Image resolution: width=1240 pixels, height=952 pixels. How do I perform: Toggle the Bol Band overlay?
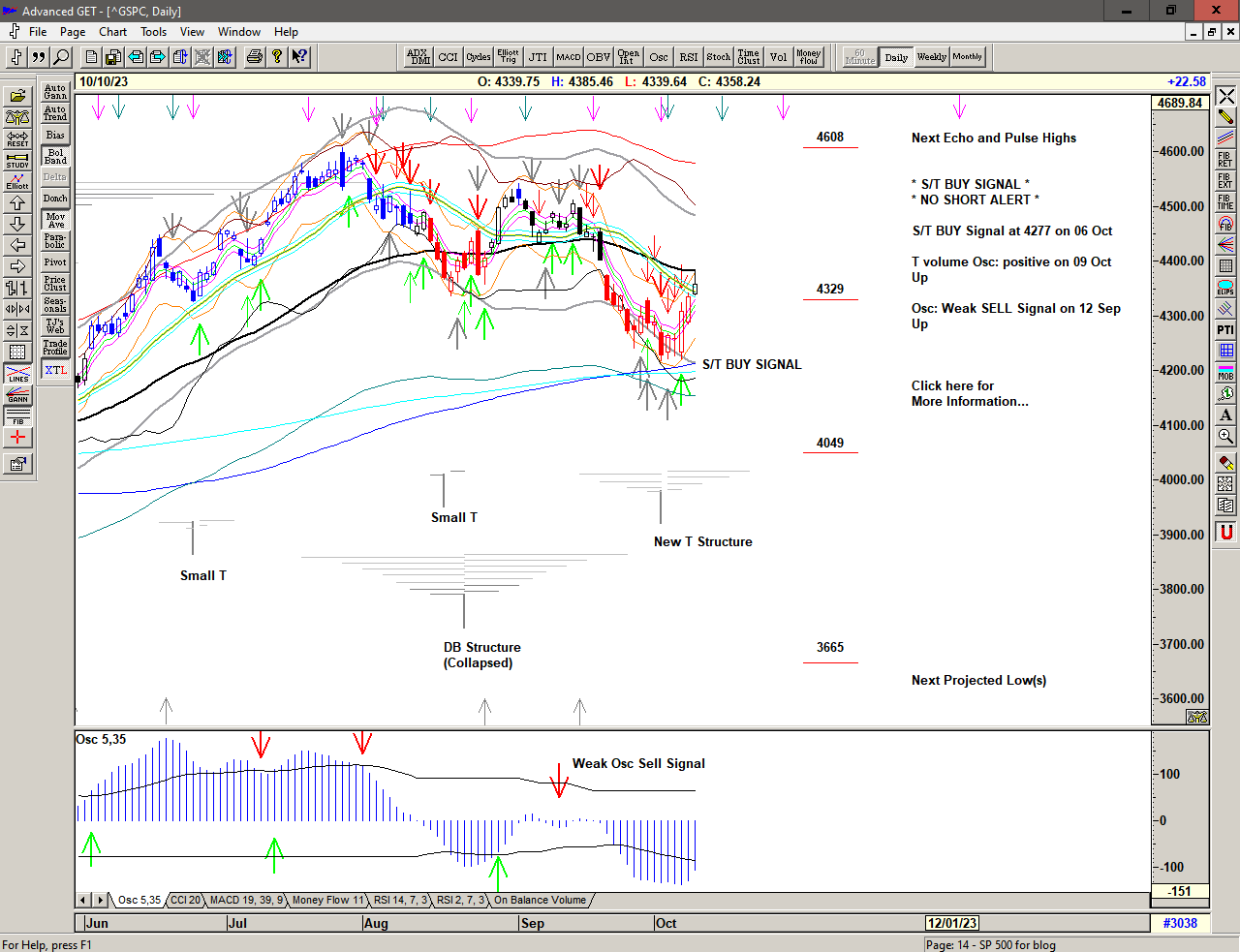tap(55, 156)
